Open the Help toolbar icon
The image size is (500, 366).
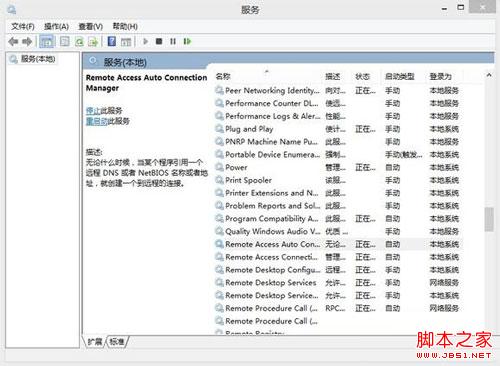(x=112, y=41)
